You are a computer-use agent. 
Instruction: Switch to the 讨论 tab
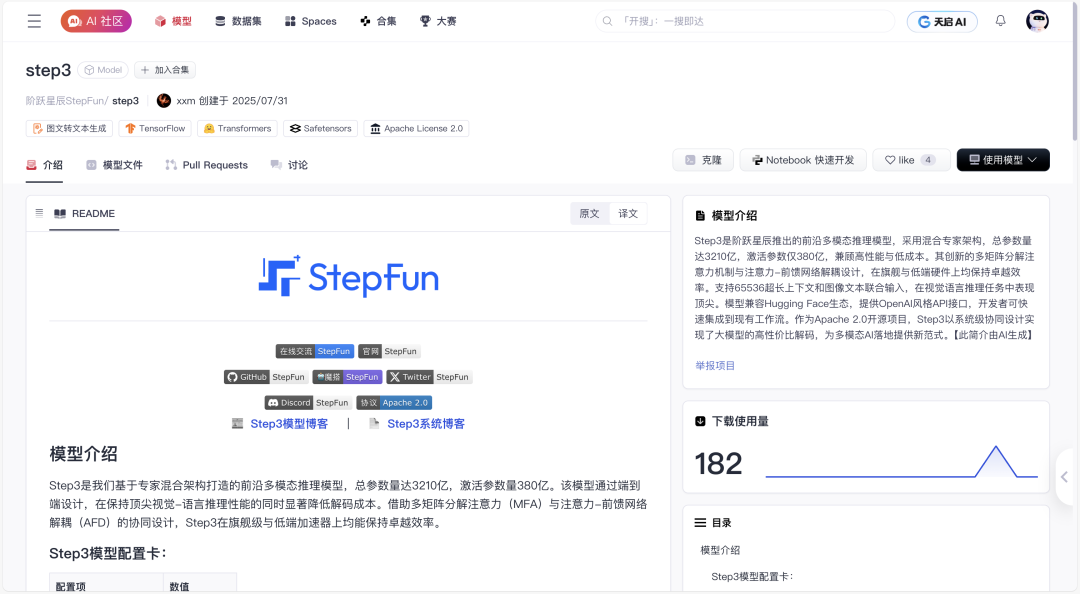(289, 165)
